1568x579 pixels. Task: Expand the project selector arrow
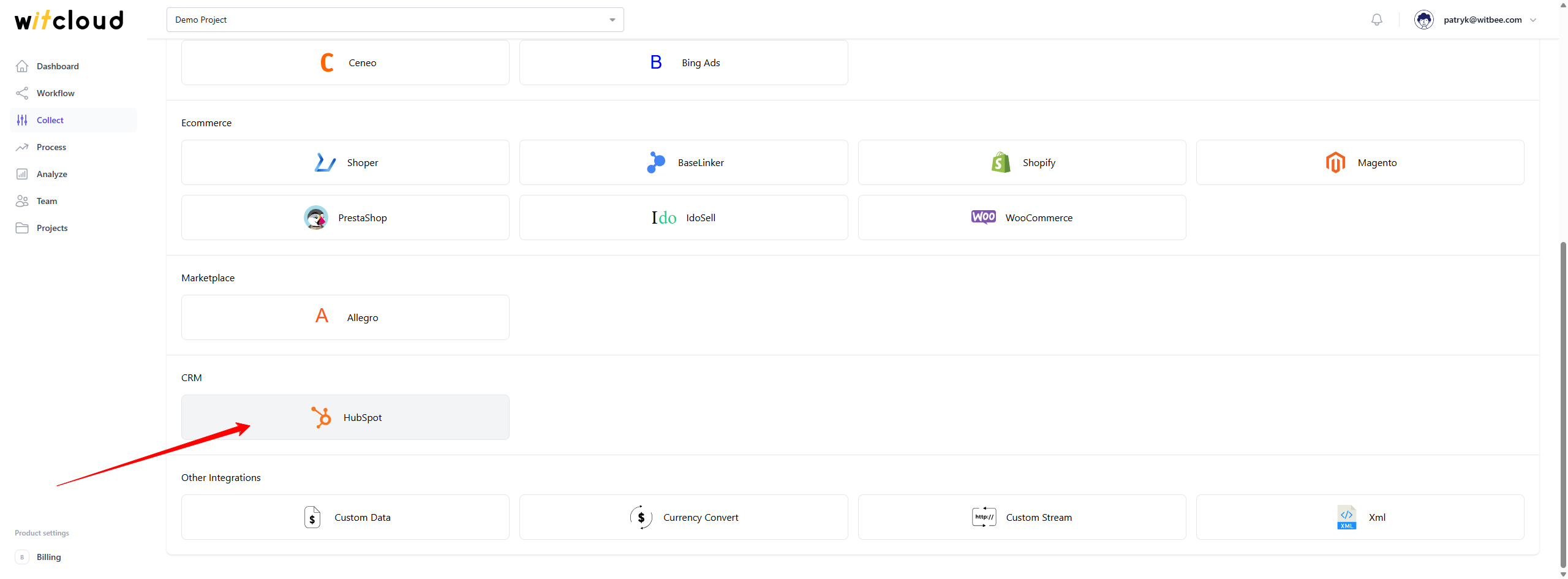612,20
